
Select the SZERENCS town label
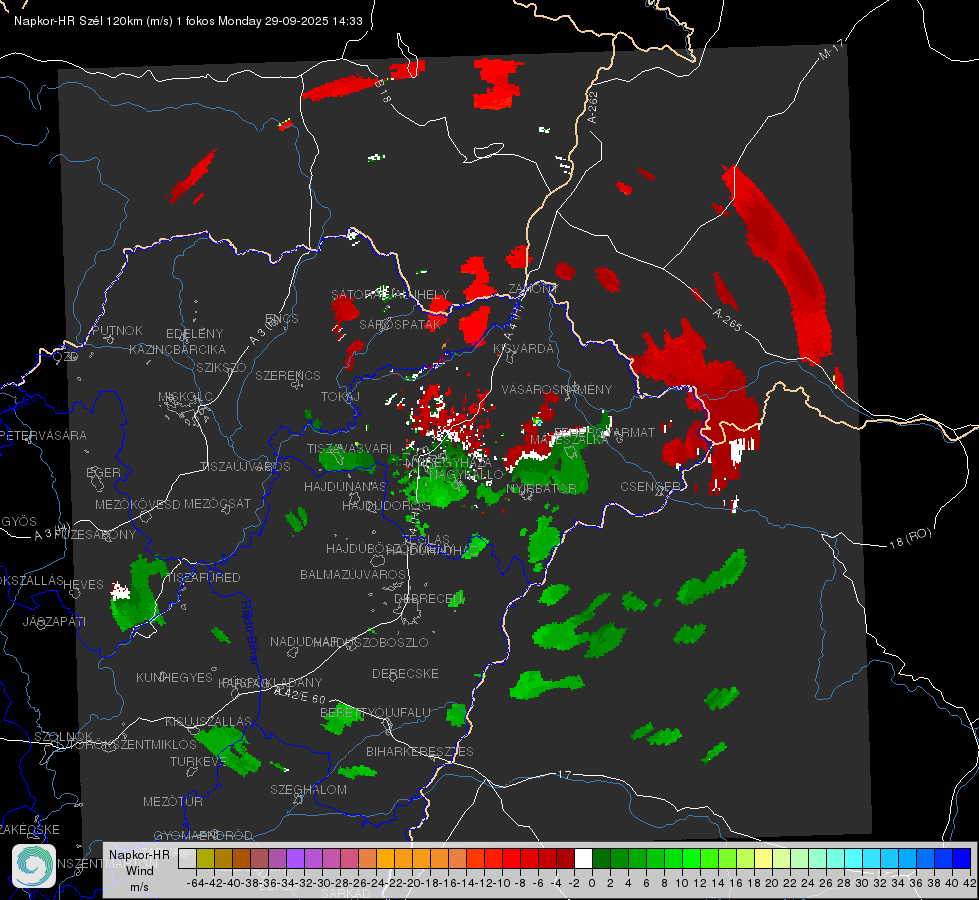[288, 375]
